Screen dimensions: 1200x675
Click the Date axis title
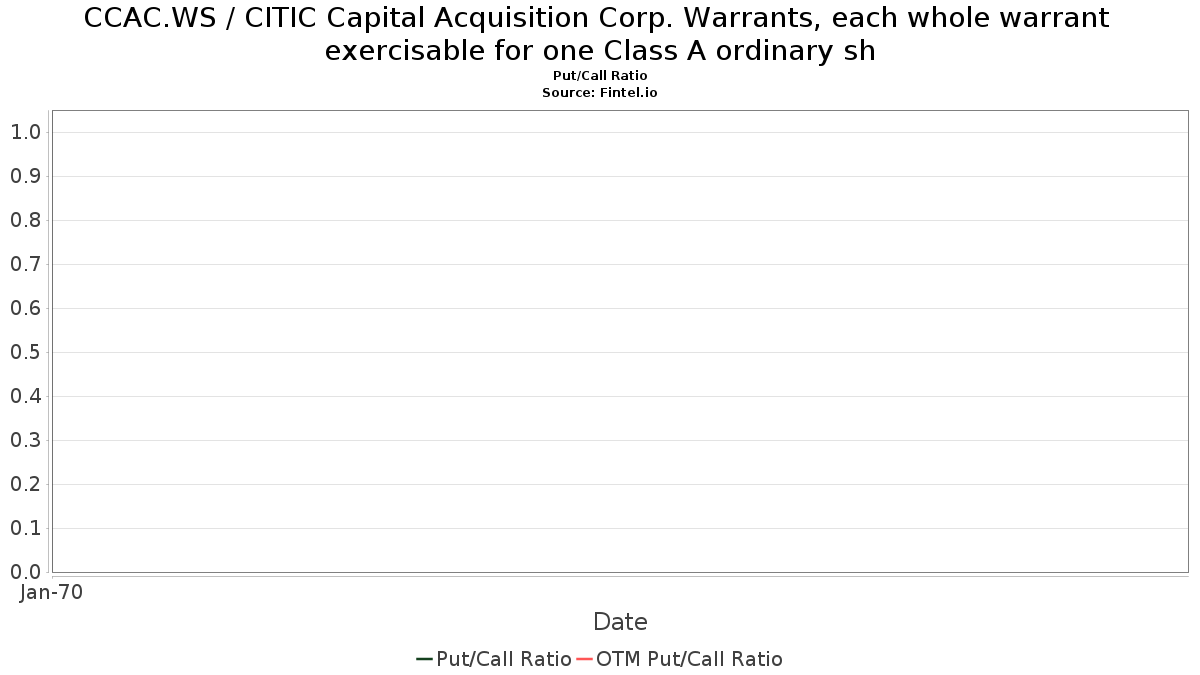coord(620,622)
